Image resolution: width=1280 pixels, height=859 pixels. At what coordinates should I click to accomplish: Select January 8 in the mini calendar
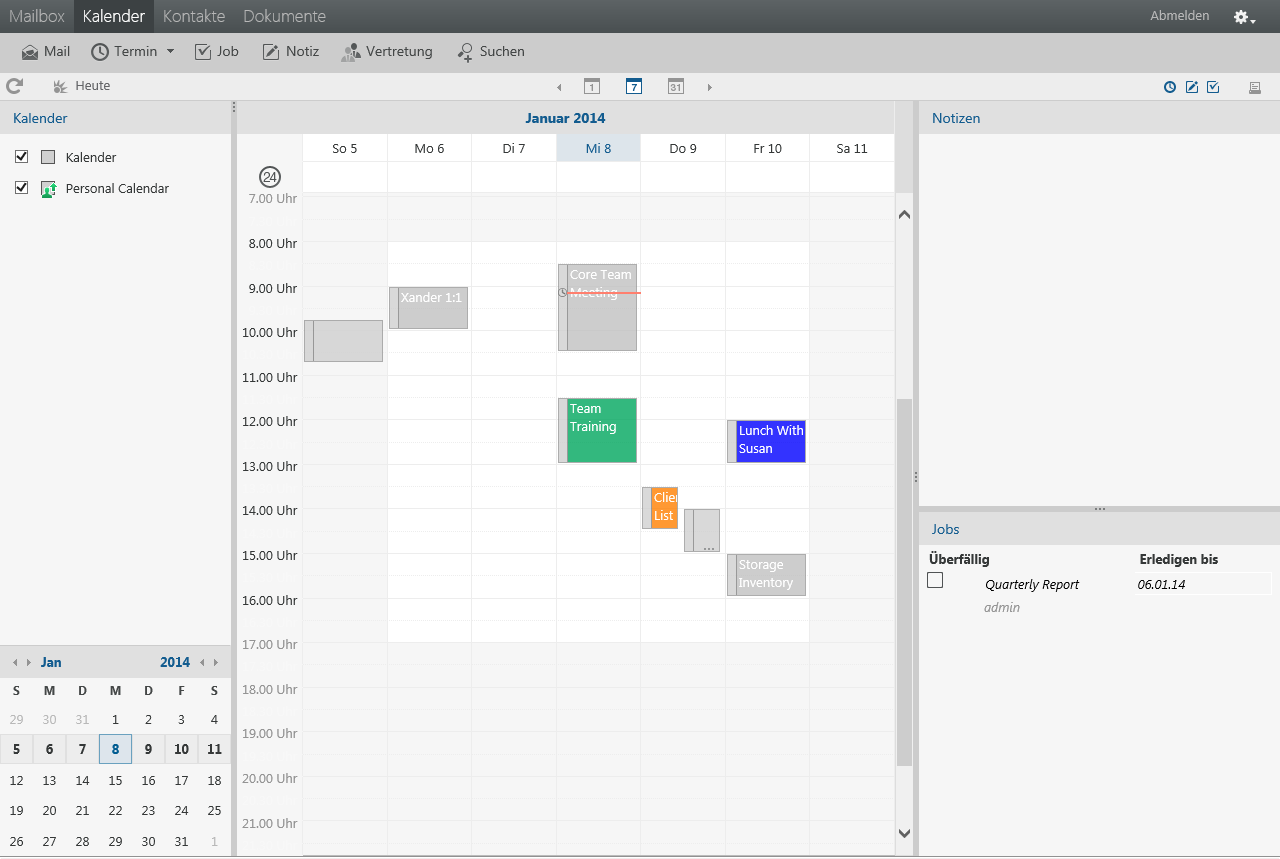tap(115, 749)
